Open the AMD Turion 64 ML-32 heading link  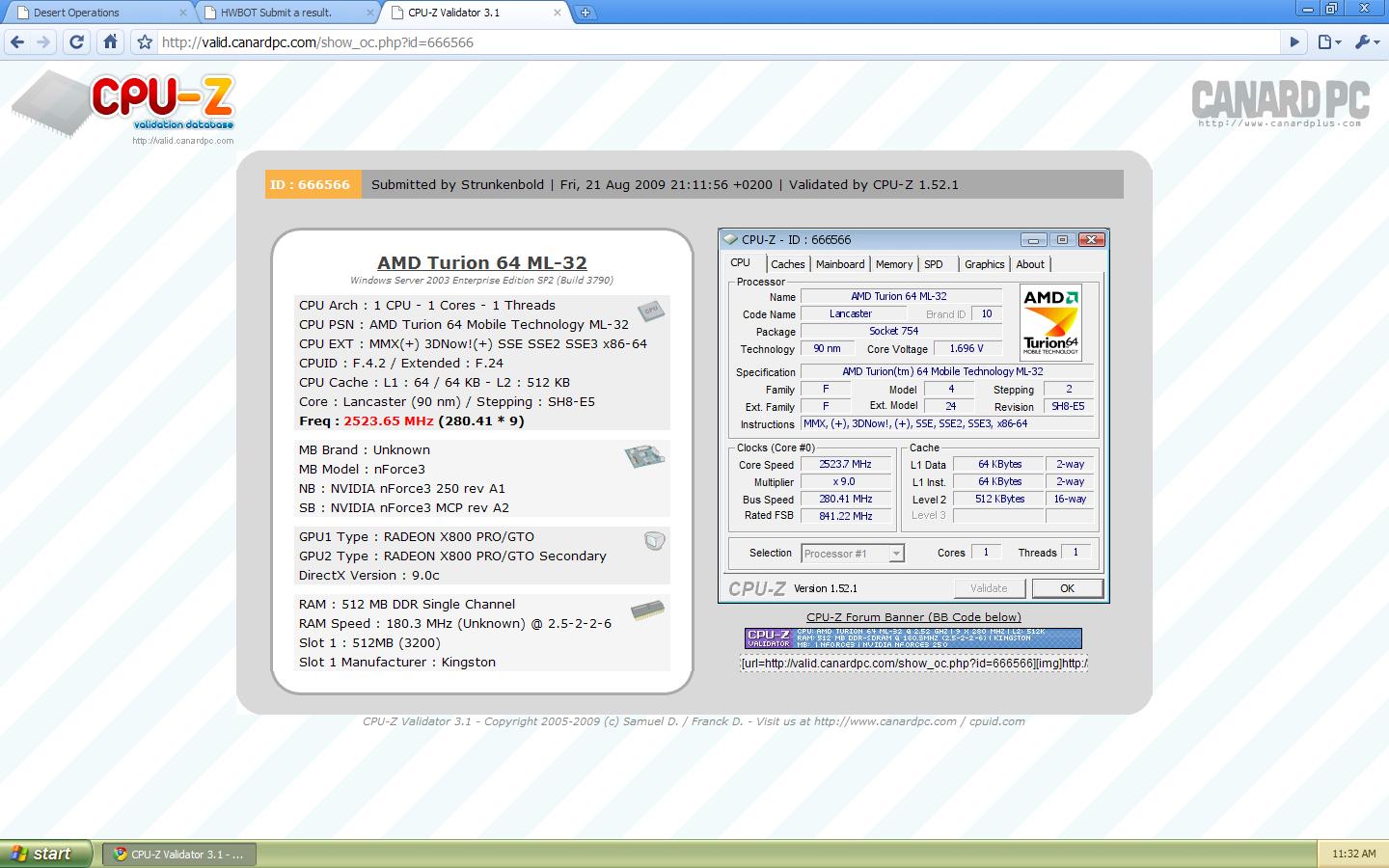[481, 262]
